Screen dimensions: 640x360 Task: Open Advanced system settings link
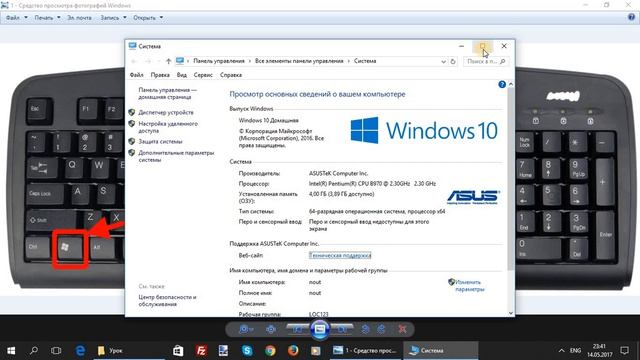[176, 156]
